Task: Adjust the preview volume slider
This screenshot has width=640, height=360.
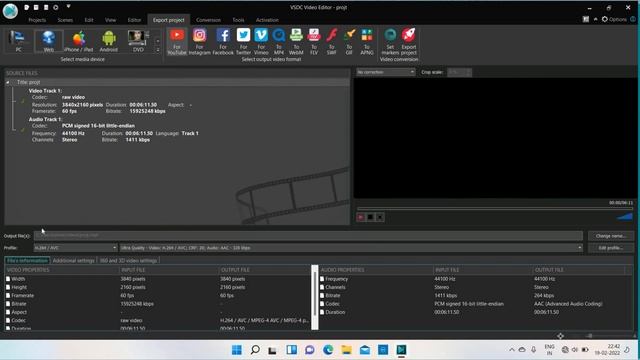Action: coord(624,217)
